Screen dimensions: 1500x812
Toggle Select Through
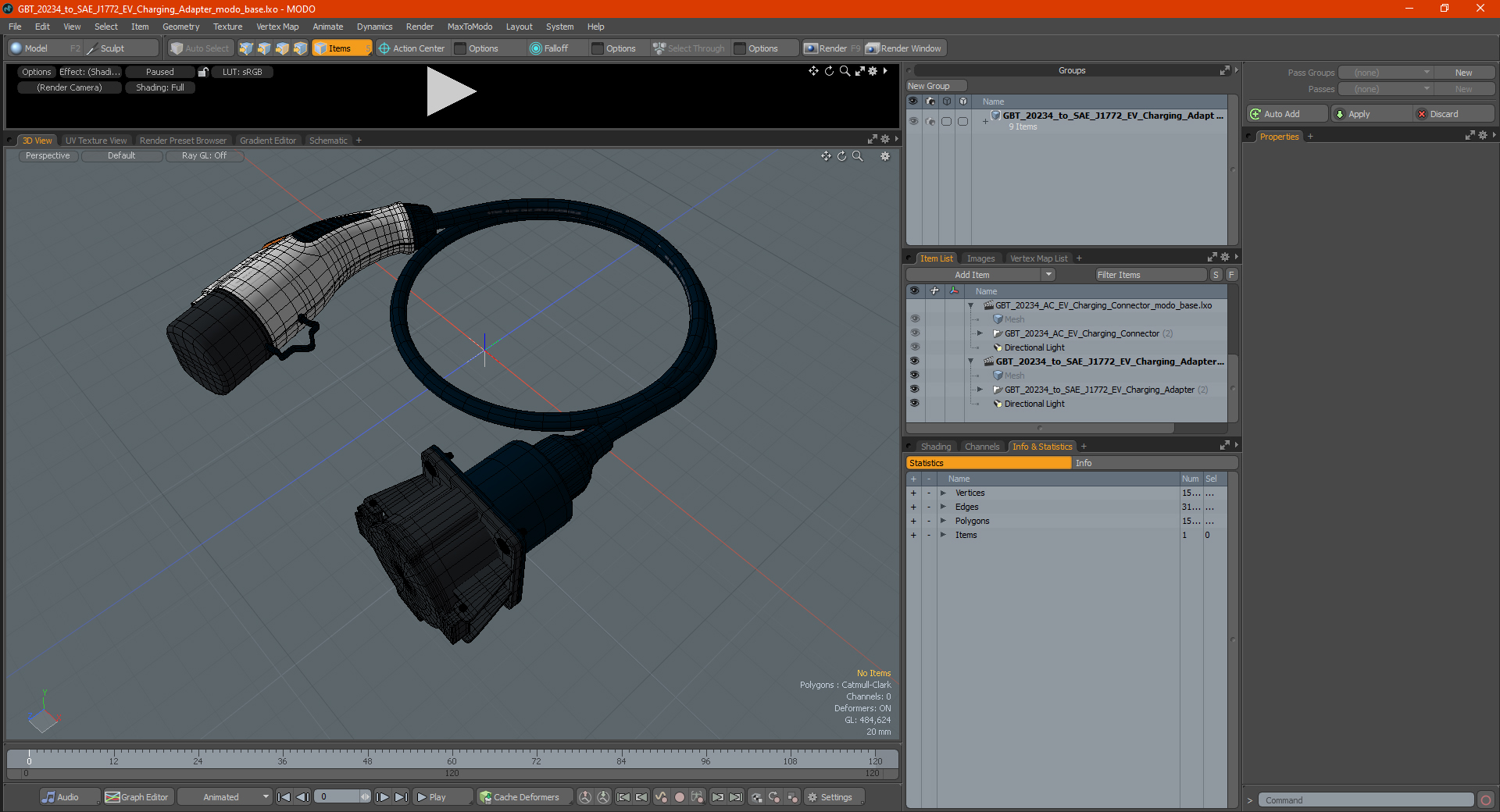pyautogui.click(x=689, y=48)
